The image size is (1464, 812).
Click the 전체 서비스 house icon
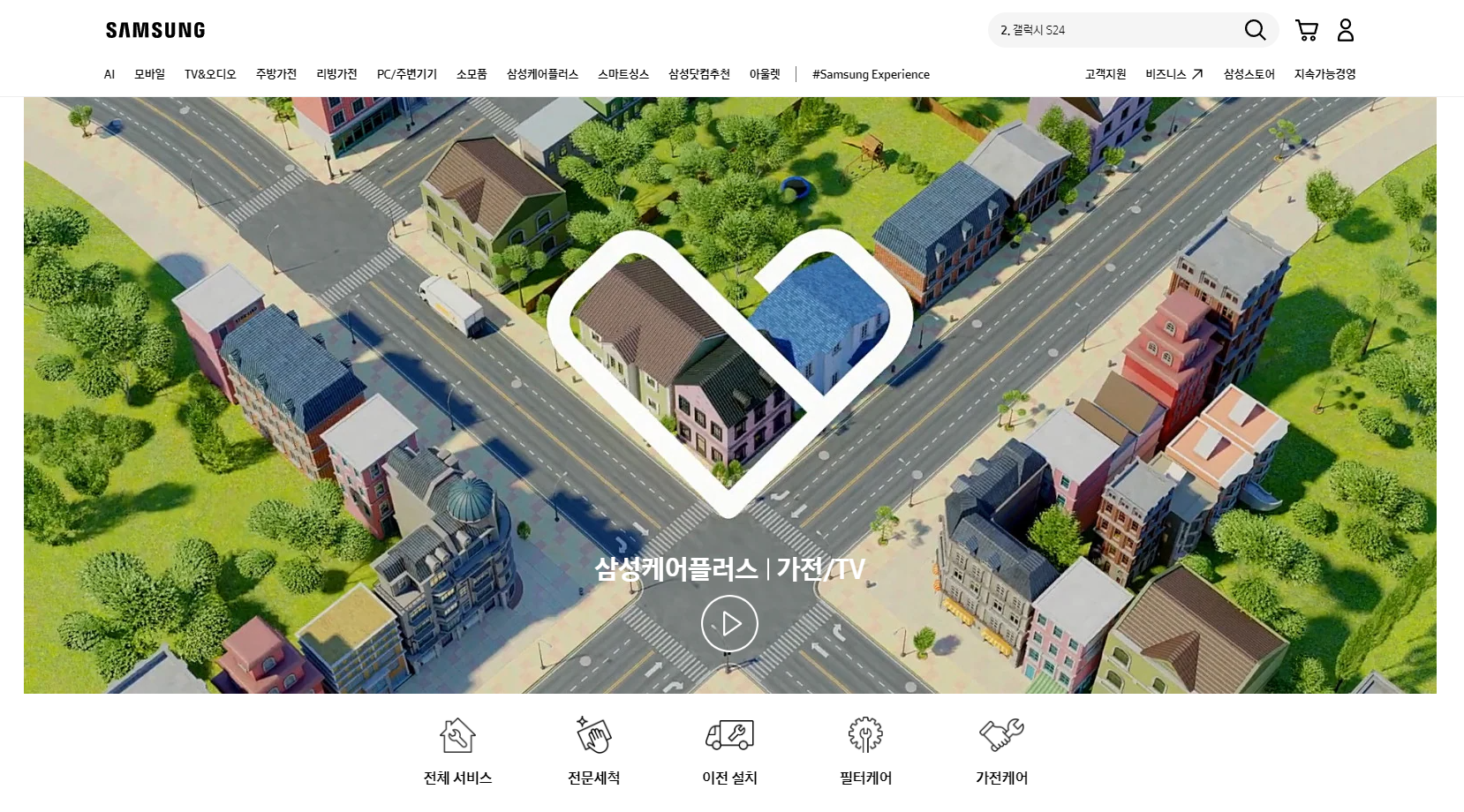point(457,735)
